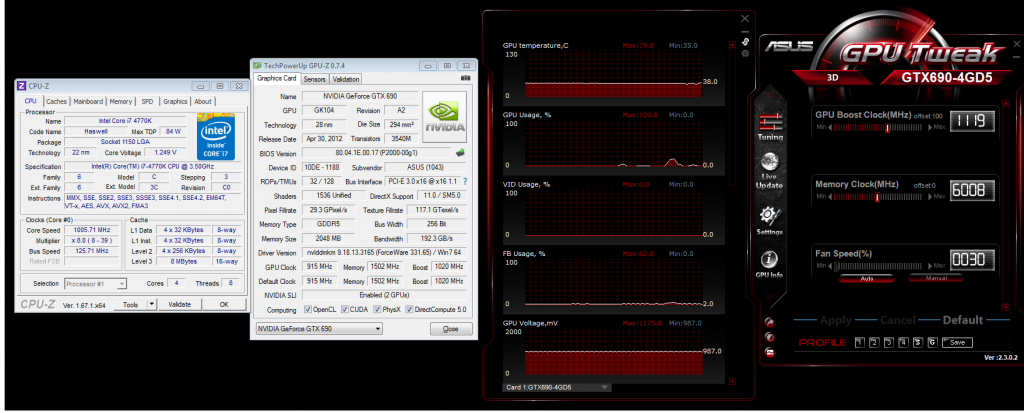This screenshot has width=1024, height=413.
Task: Toggle the CUDA checkbox
Action: point(348,308)
